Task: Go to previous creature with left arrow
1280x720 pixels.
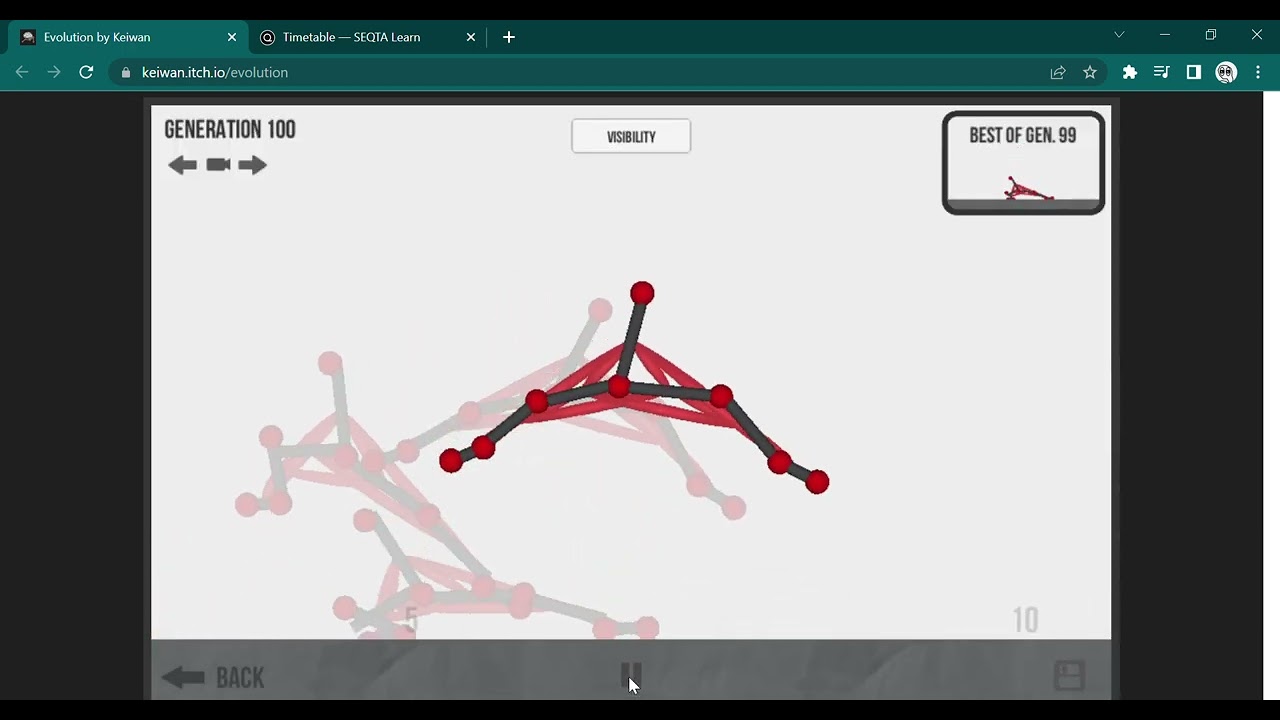Action: coord(182,165)
